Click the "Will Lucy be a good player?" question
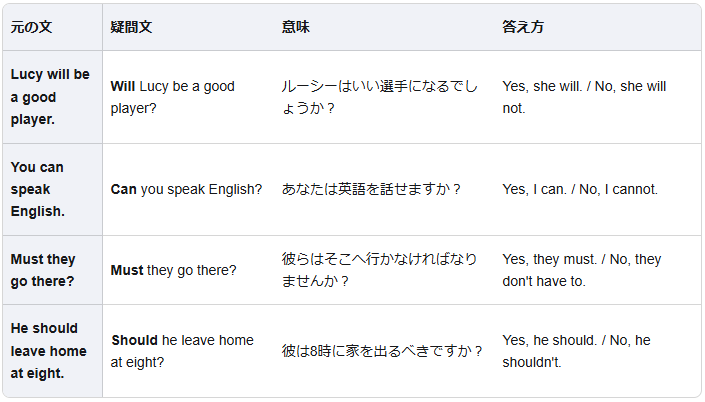 [x=172, y=97]
